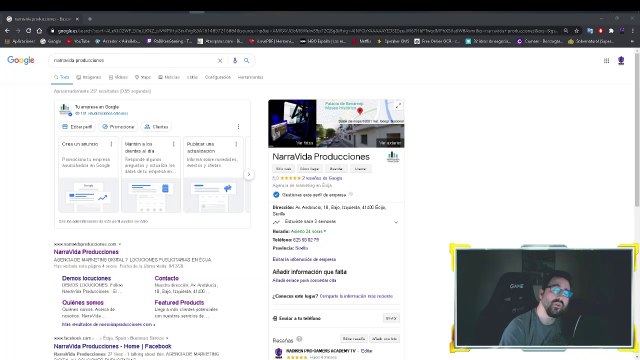This screenshot has height=360, width=640.
Task: Click the Promocionar button
Action: [x=118, y=127]
